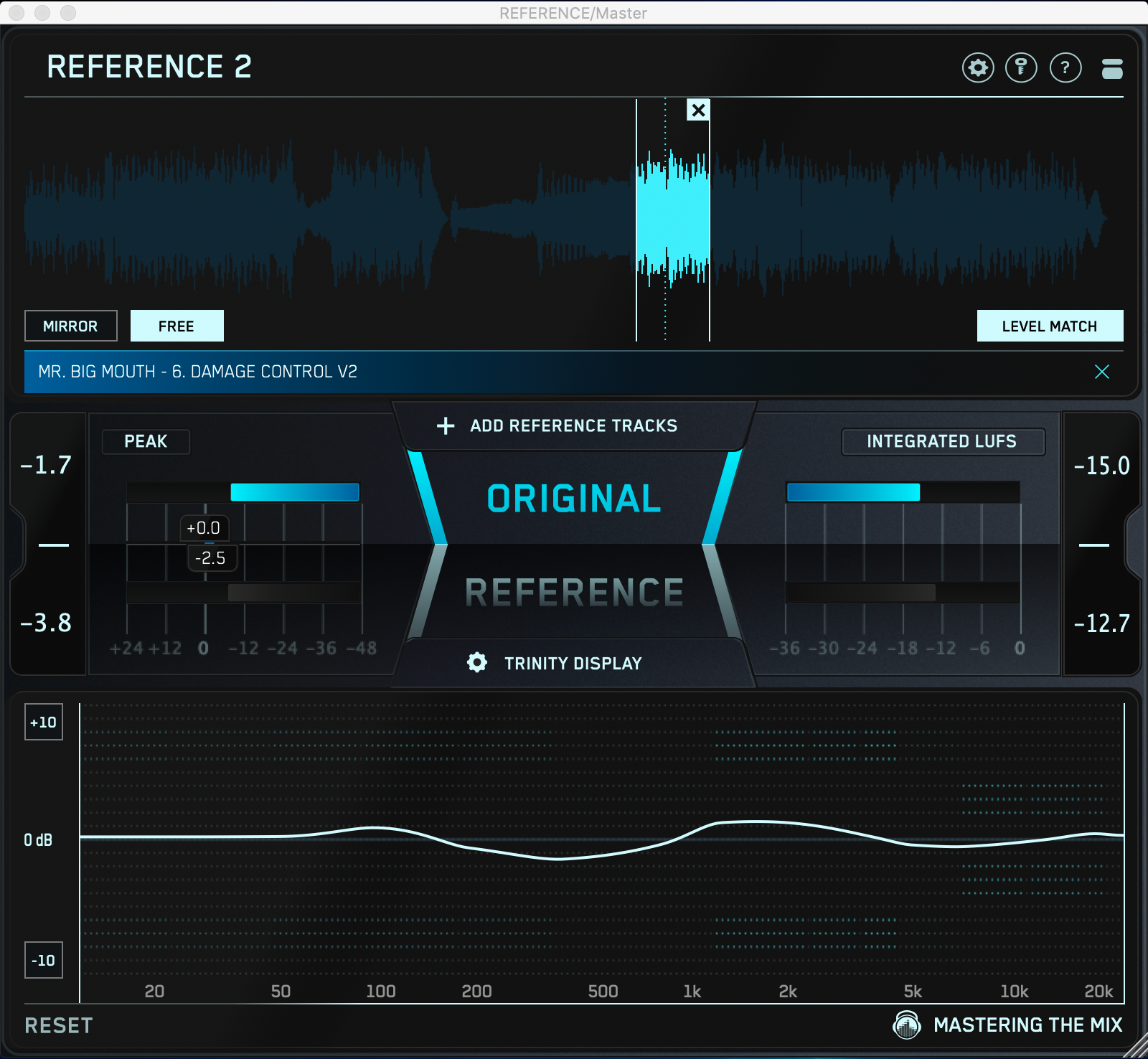This screenshot has height=1059, width=1148.
Task: Click the TRINITY DISPLAY label
Action: (x=573, y=663)
